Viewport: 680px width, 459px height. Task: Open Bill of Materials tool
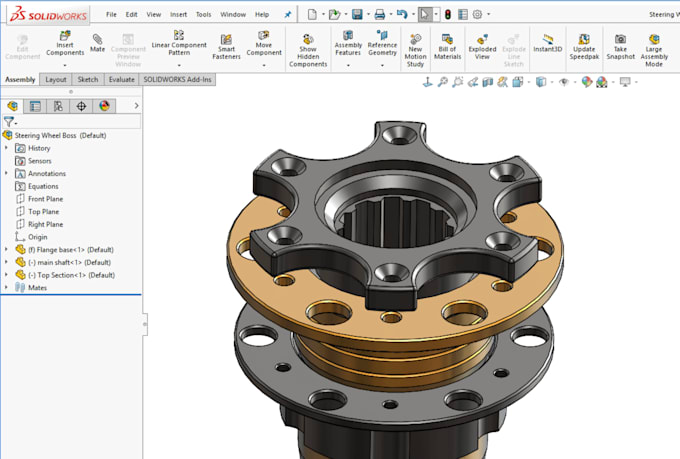point(448,47)
